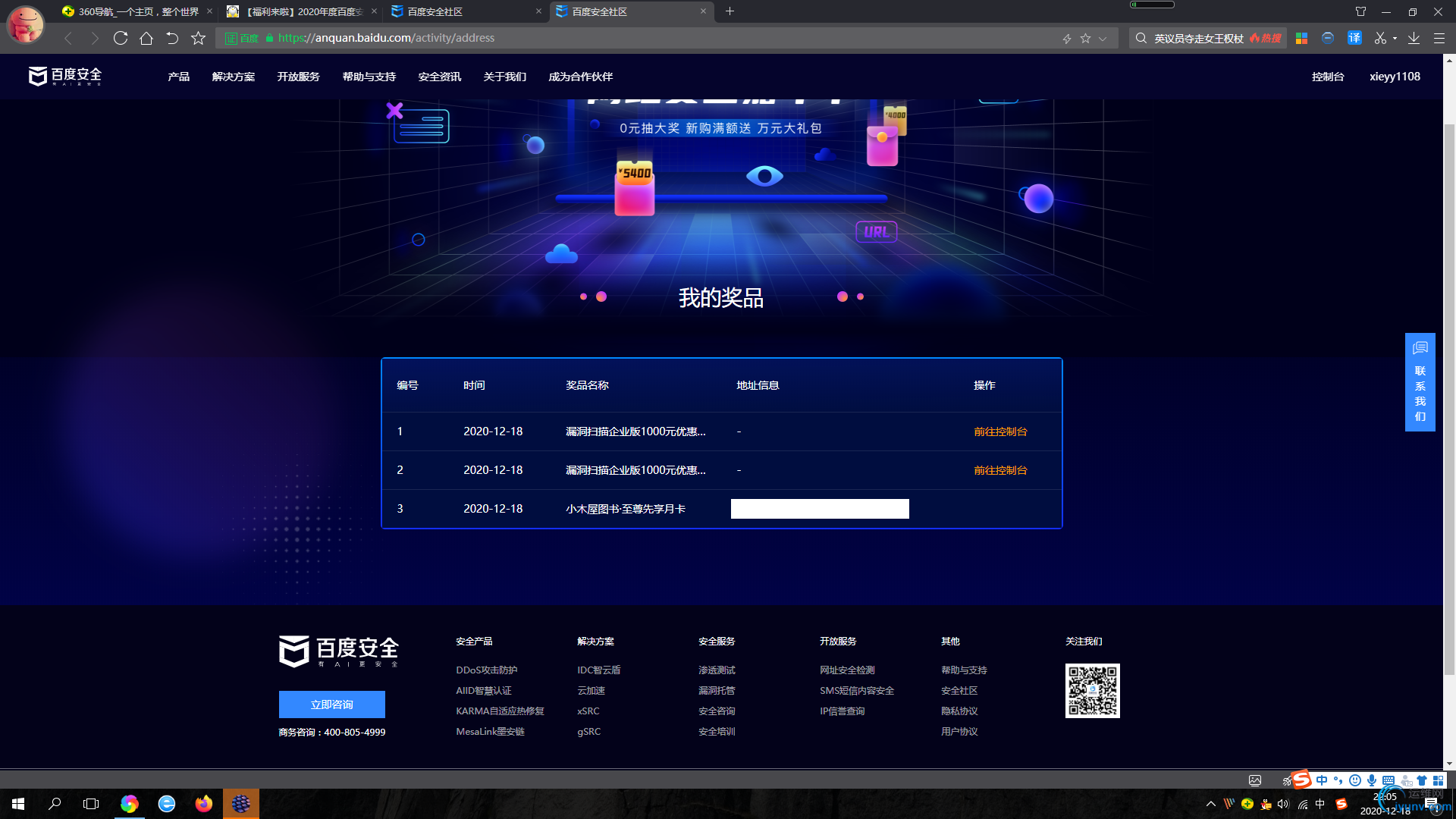Click 前往控制台 in prize row 1

(1000, 431)
